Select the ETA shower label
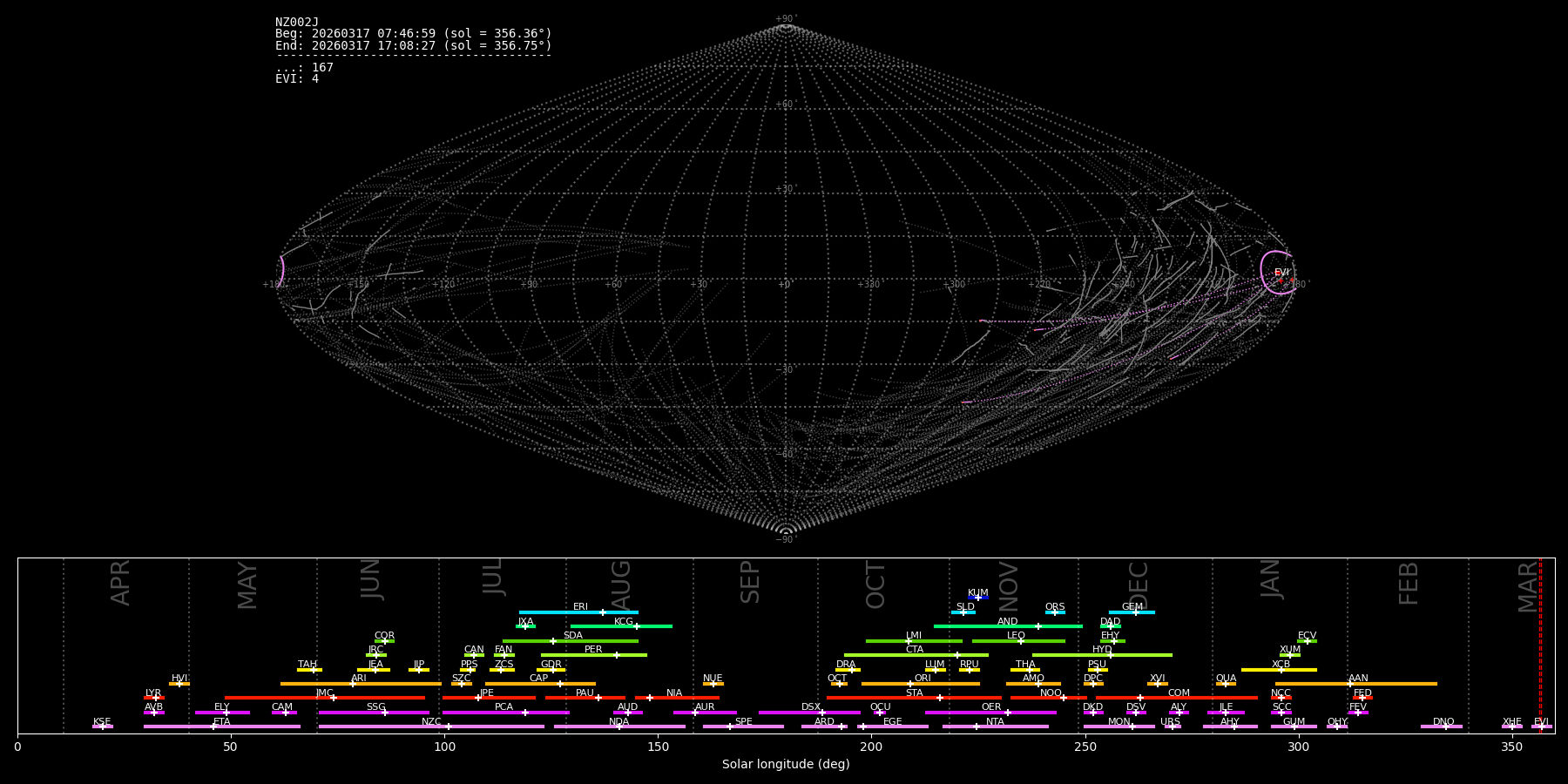Viewport: 1568px width, 784px height. tap(222, 722)
